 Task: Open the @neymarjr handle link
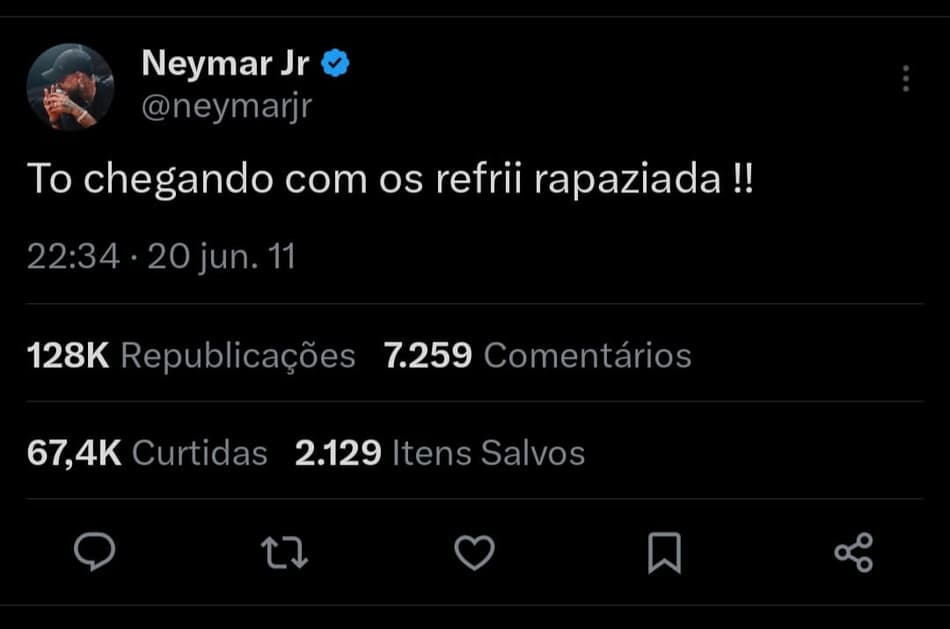[x=227, y=106]
